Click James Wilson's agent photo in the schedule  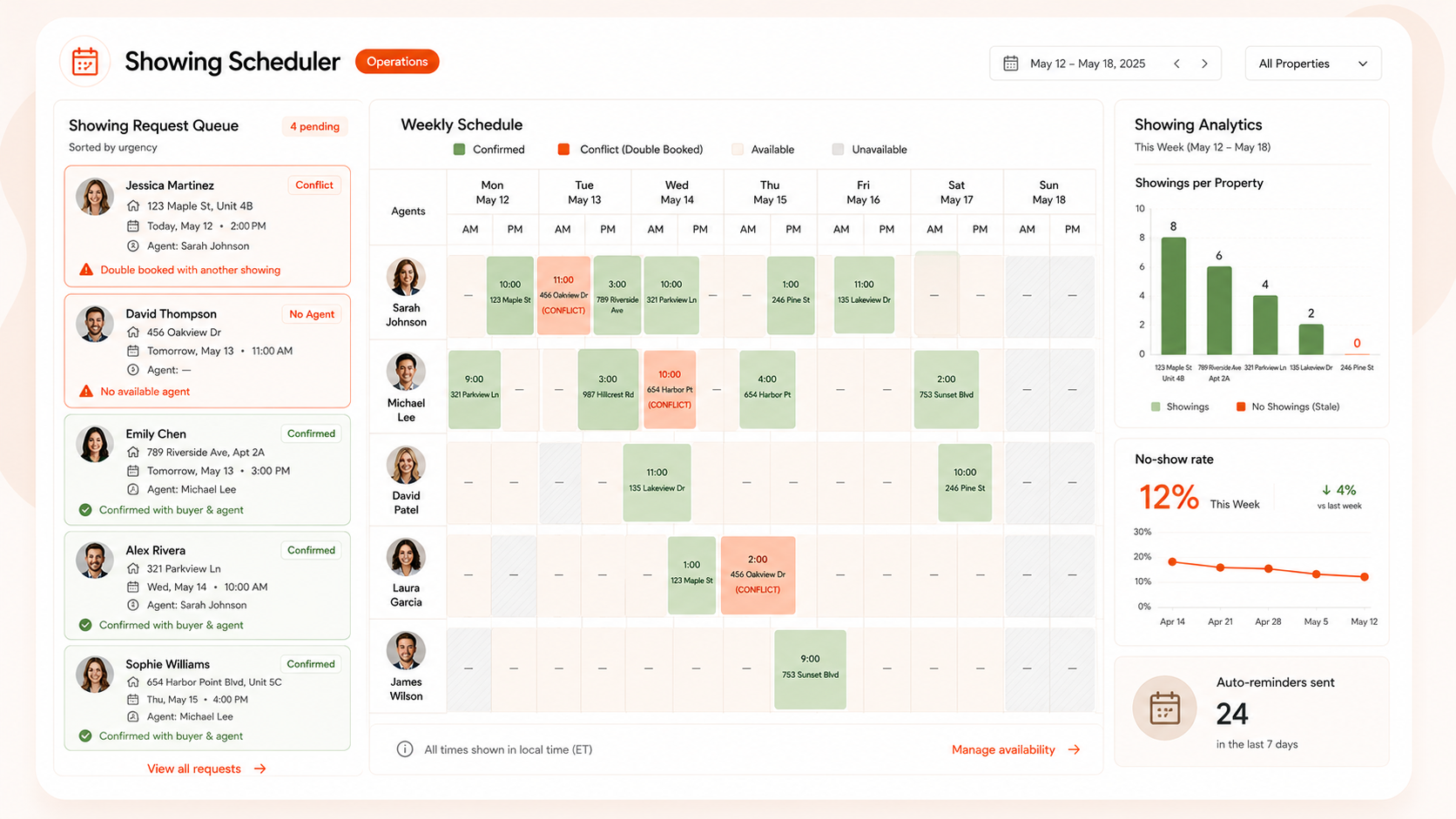pos(406,651)
